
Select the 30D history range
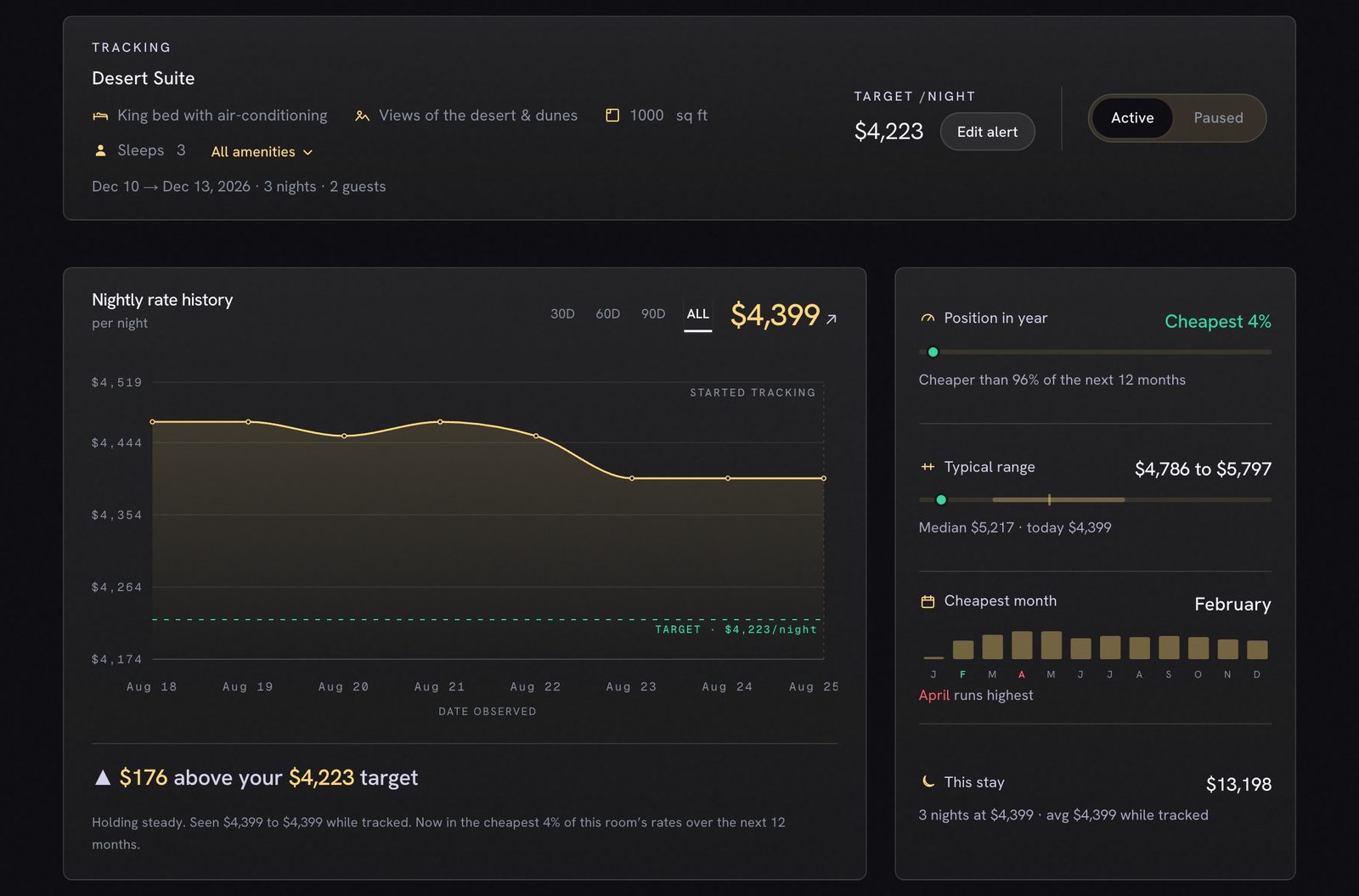562,314
